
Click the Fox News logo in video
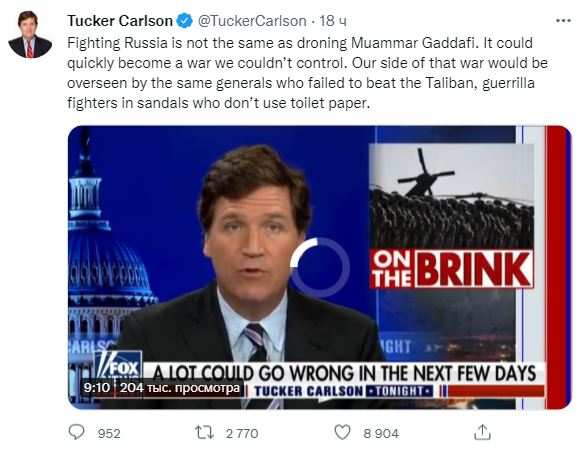coord(119,365)
